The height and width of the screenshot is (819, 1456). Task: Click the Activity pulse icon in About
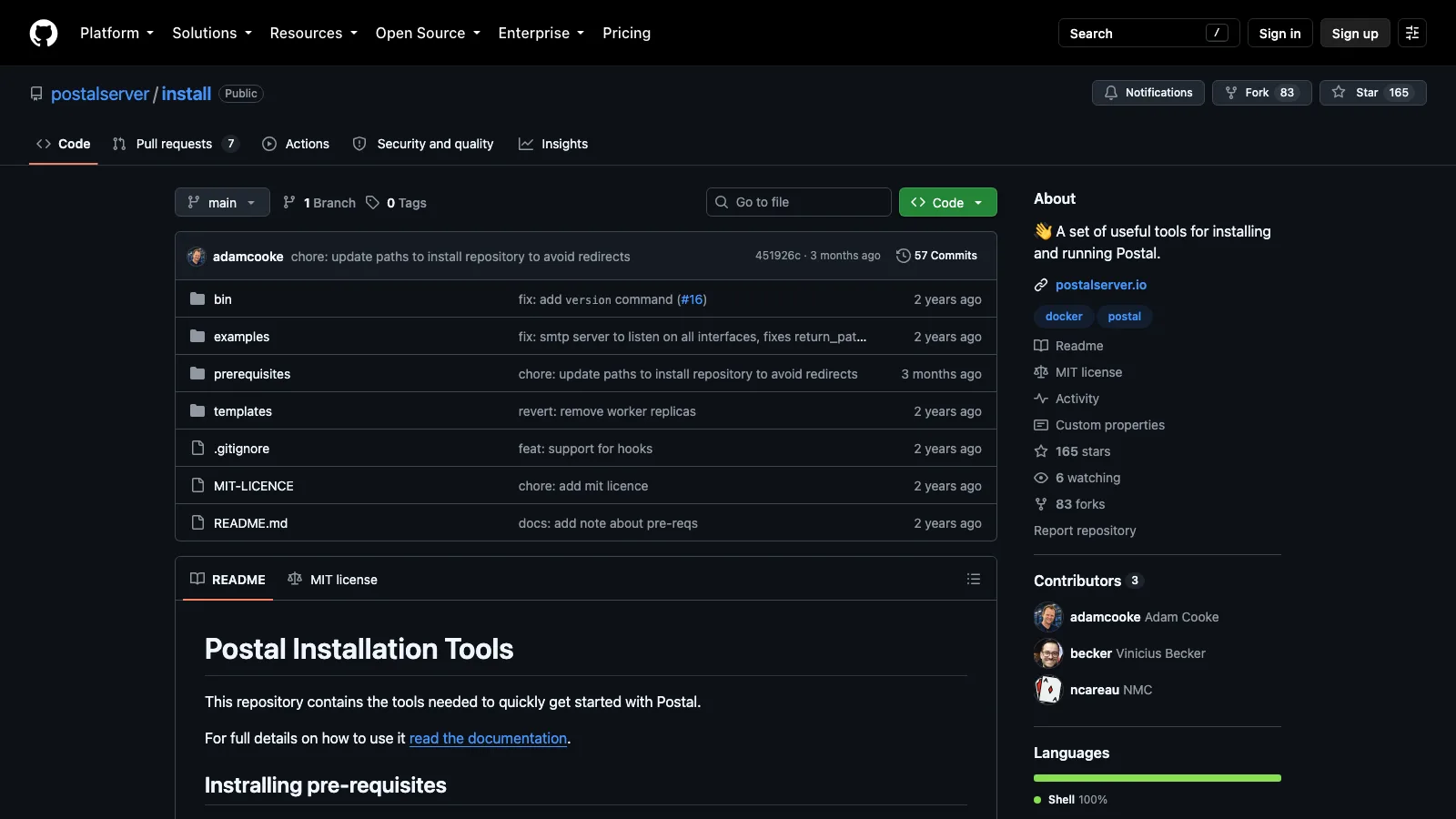[x=1041, y=399]
